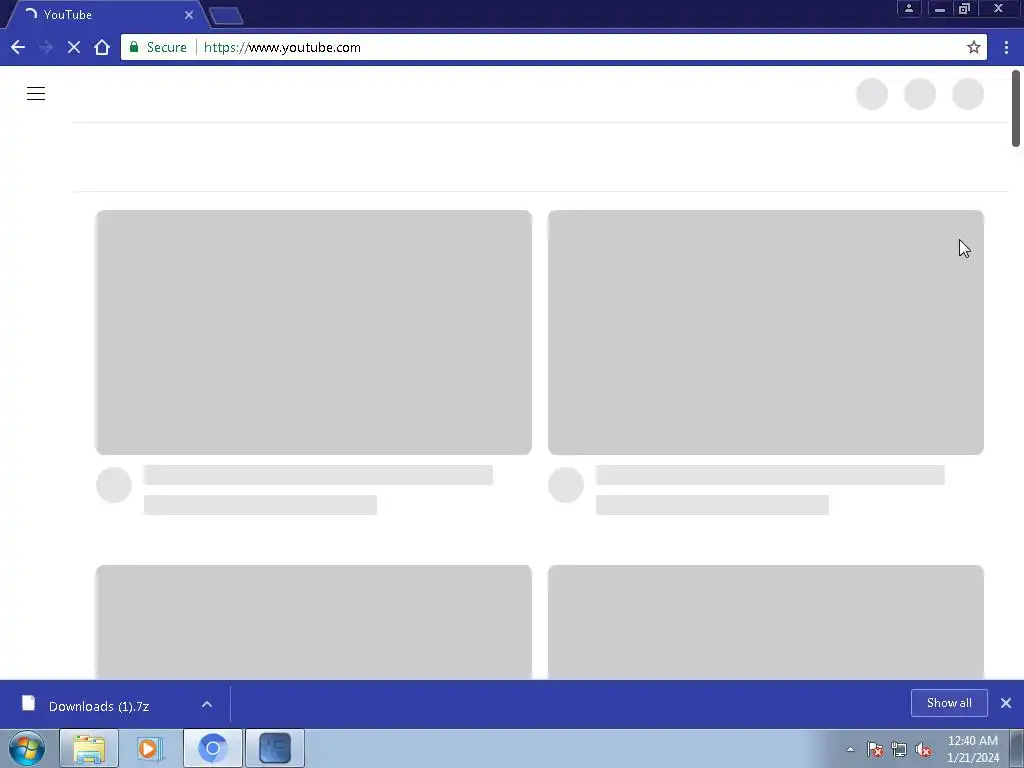Show hidden system tray icons
Image resolution: width=1024 pixels, height=768 pixels.
coord(850,749)
